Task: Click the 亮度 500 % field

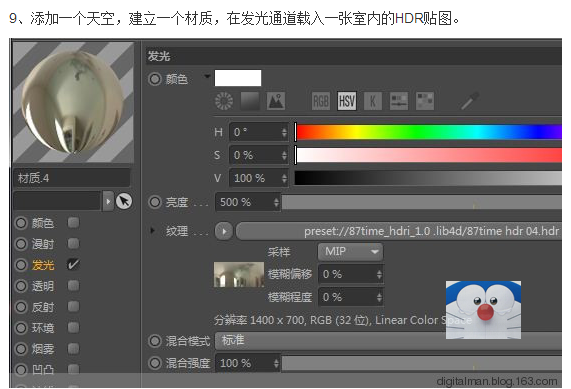Action: click(x=248, y=202)
